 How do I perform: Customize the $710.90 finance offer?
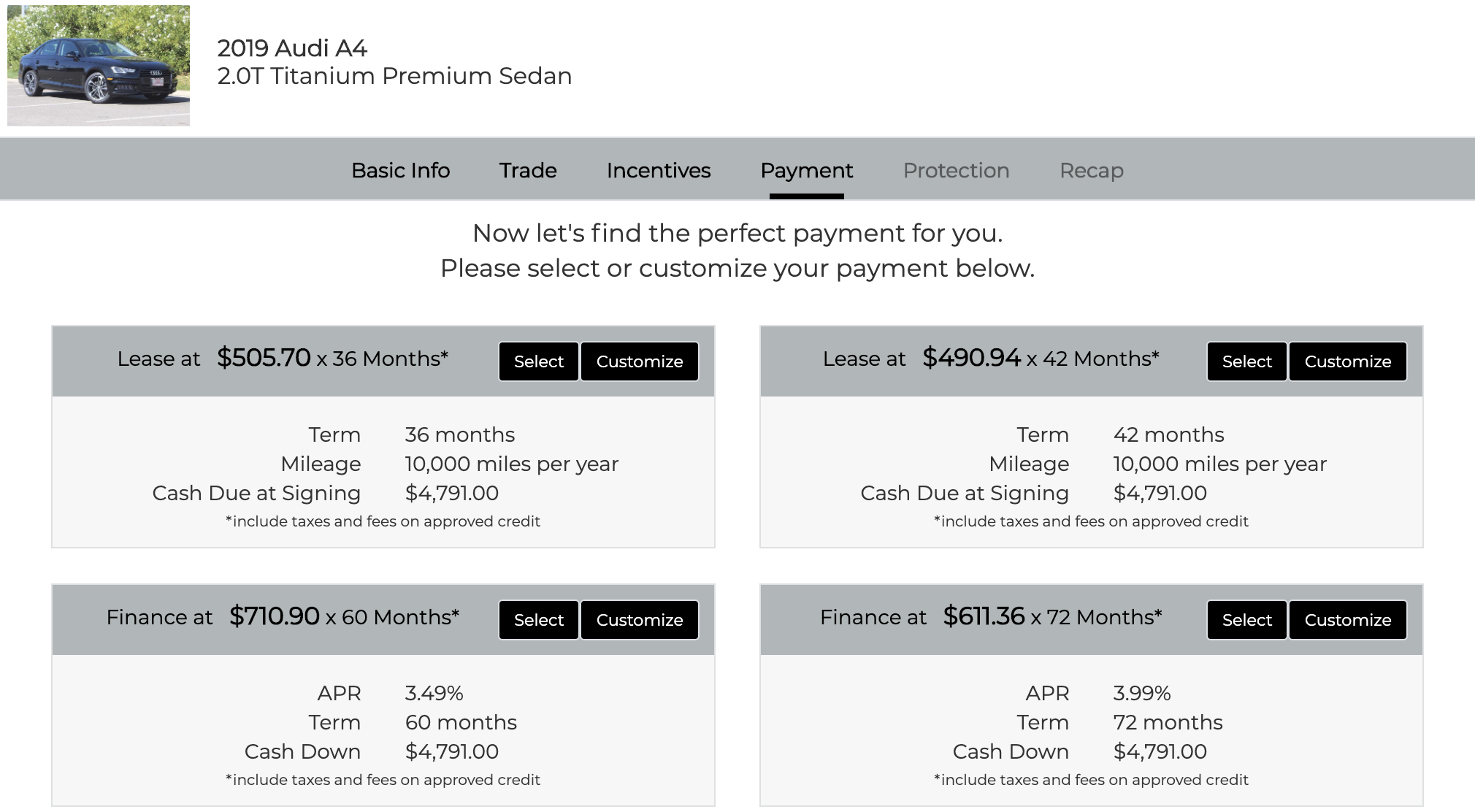[x=640, y=620]
